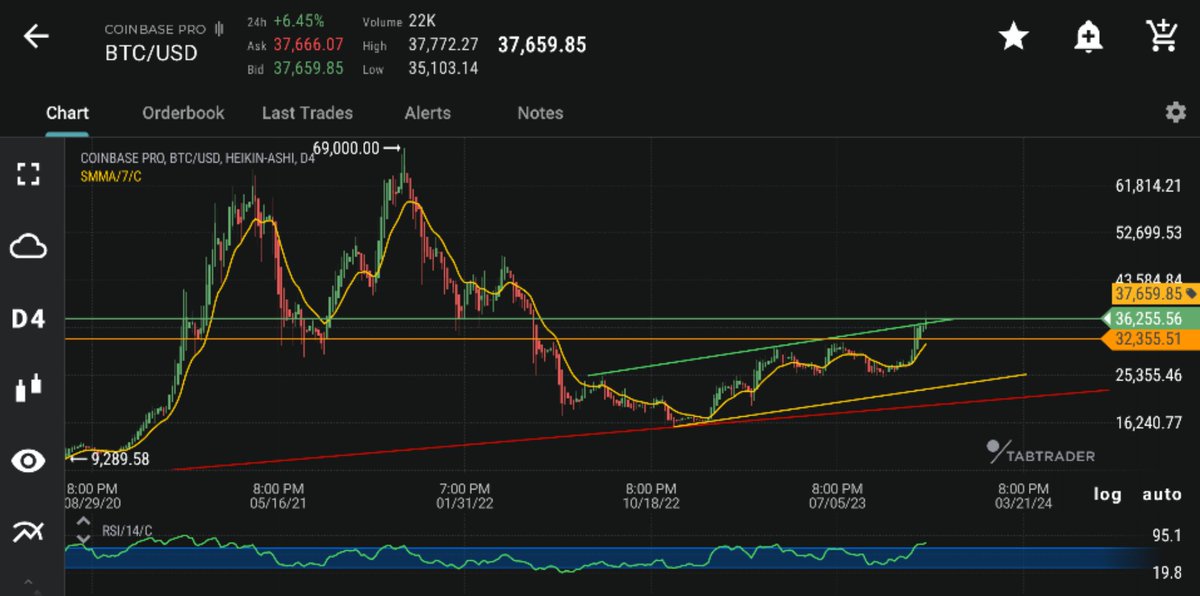This screenshot has height=596, width=1200.
Task: Click the Bid price 37,659.85
Action: pos(309,69)
